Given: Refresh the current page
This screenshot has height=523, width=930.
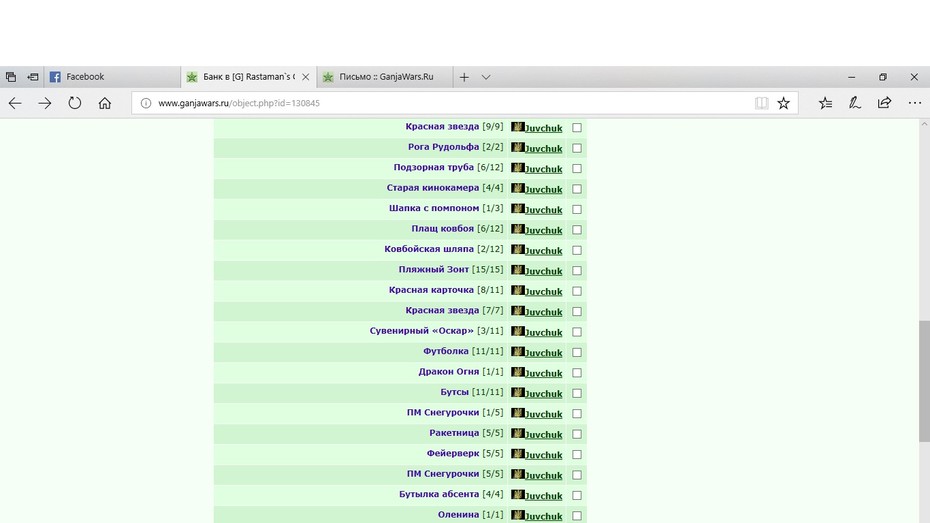Looking at the screenshot, I should (75, 103).
